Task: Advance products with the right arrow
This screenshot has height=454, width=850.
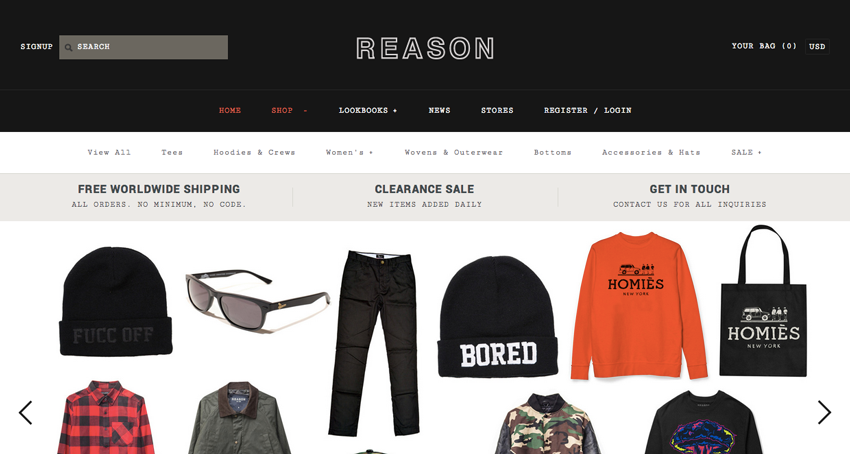Action: coord(824,413)
